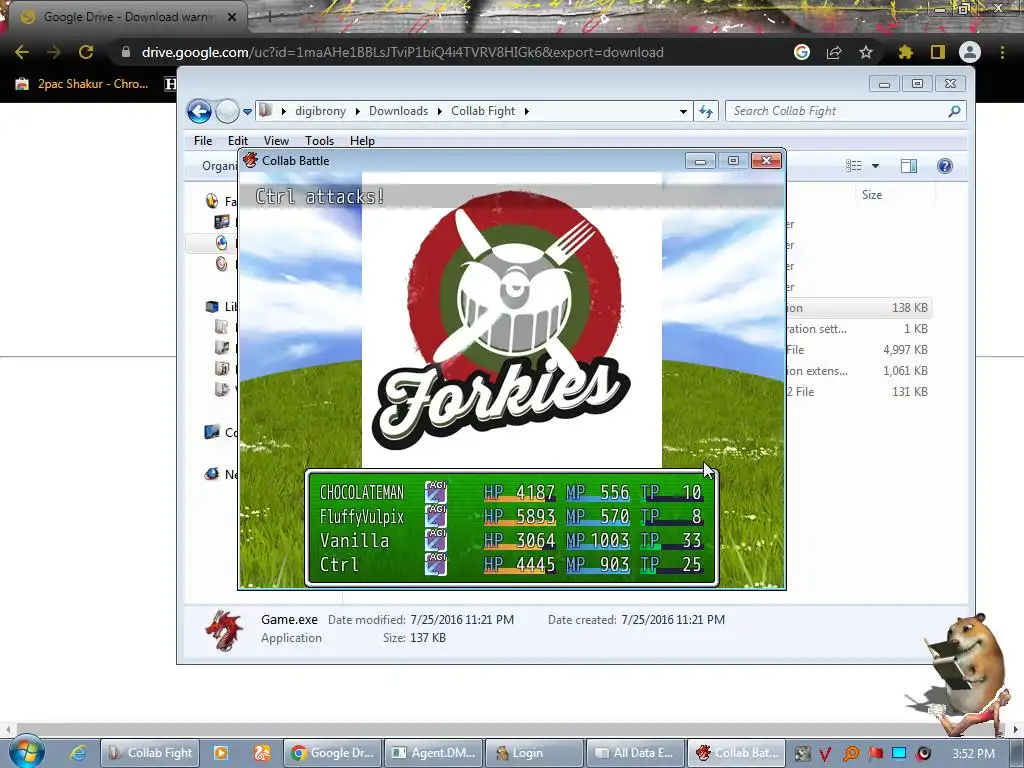Select the 1 KB configuration settings row
The image size is (1024, 768).
(x=857, y=328)
